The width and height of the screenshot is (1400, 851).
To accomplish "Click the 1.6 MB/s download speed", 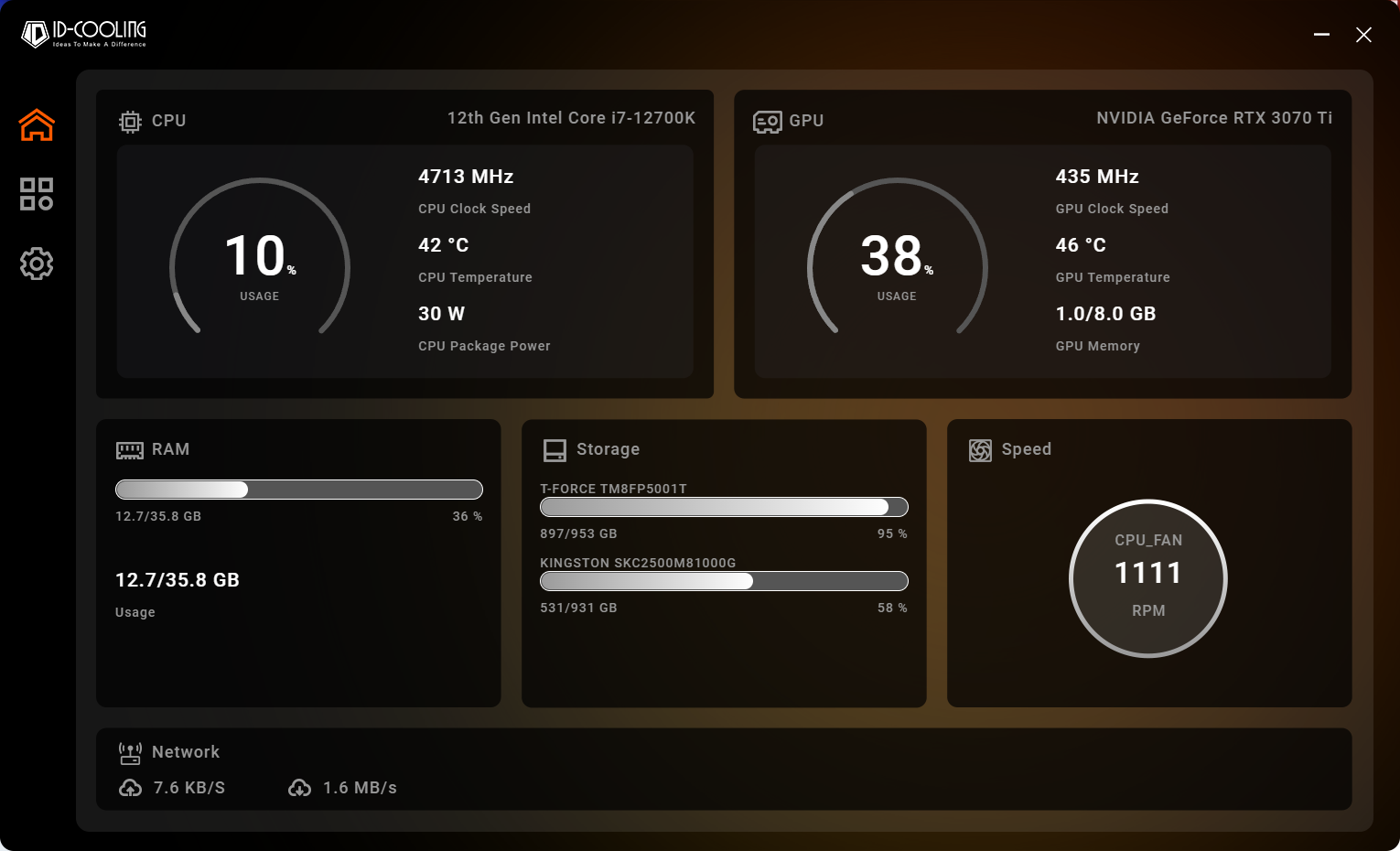I will [x=360, y=788].
